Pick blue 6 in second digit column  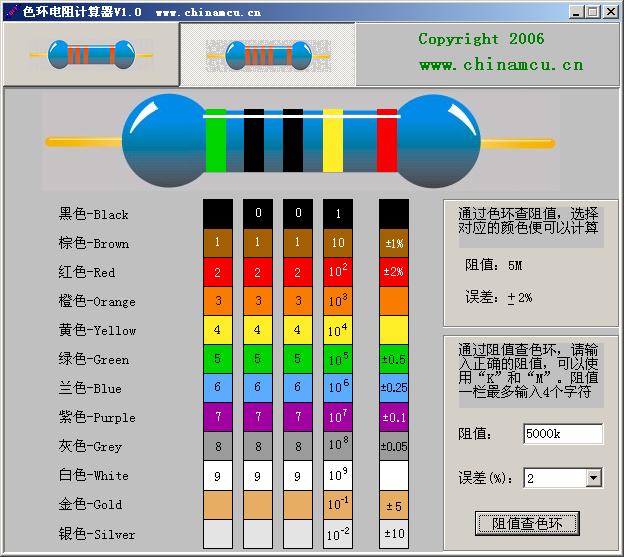tap(258, 388)
